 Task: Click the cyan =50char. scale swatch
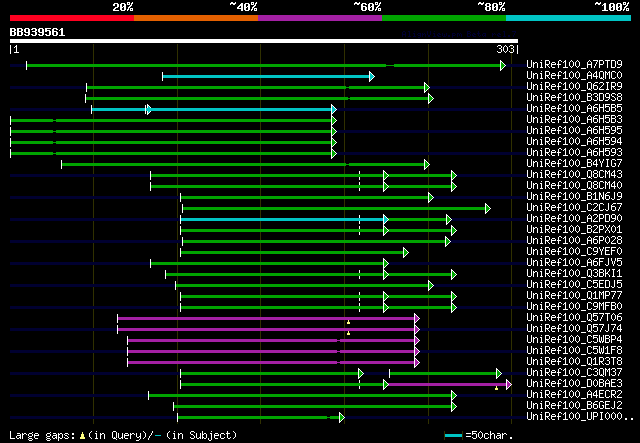(453, 435)
